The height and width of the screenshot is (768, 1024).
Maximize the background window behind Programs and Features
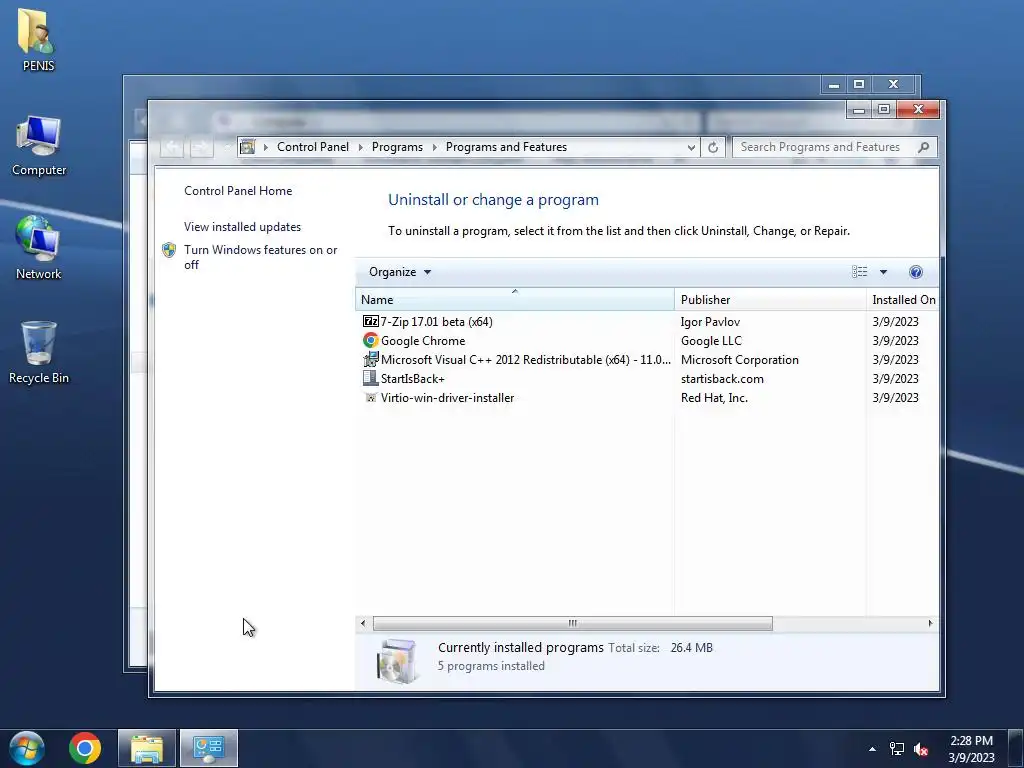coord(859,84)
